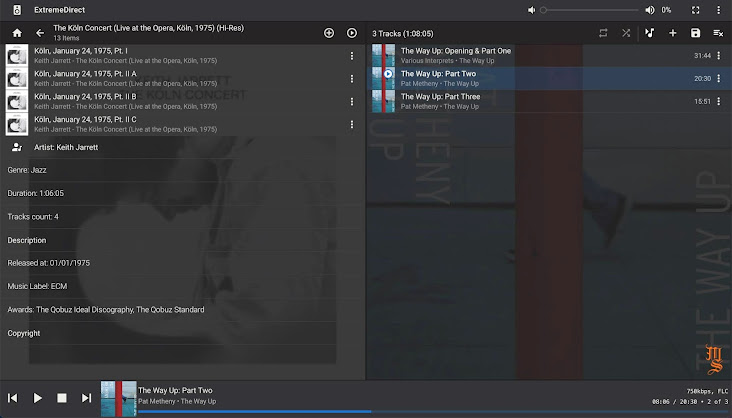Click the 31:44 duration of Part One

[702, 56]
